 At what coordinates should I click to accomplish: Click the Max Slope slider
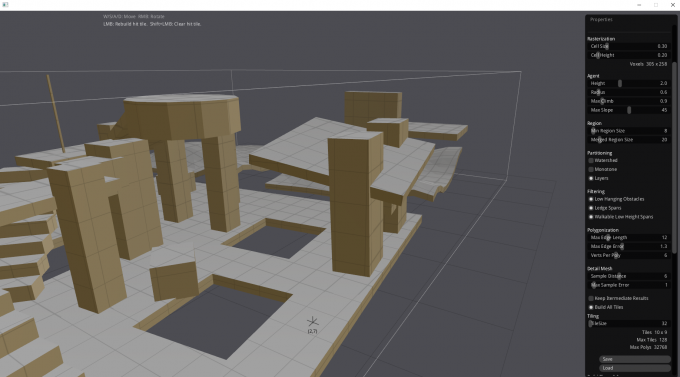(x=629, y=110)
